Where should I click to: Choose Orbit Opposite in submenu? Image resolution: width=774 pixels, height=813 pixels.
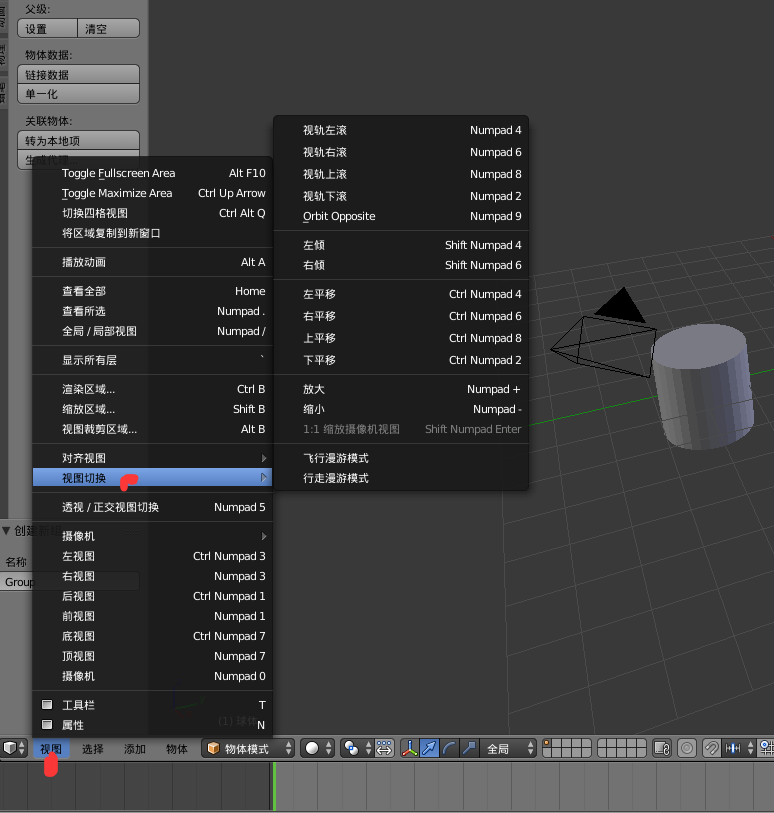click(401, 216)
